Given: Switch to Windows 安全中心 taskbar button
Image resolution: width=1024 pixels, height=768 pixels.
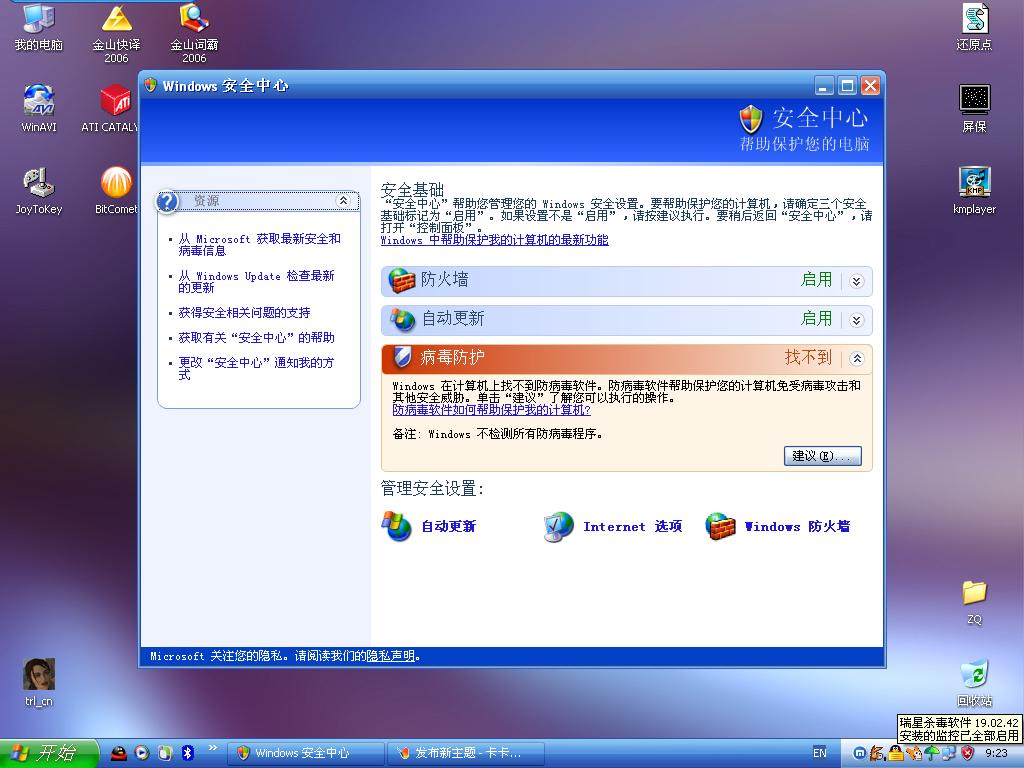Looking at the screenshot, I should click(306, 753).
